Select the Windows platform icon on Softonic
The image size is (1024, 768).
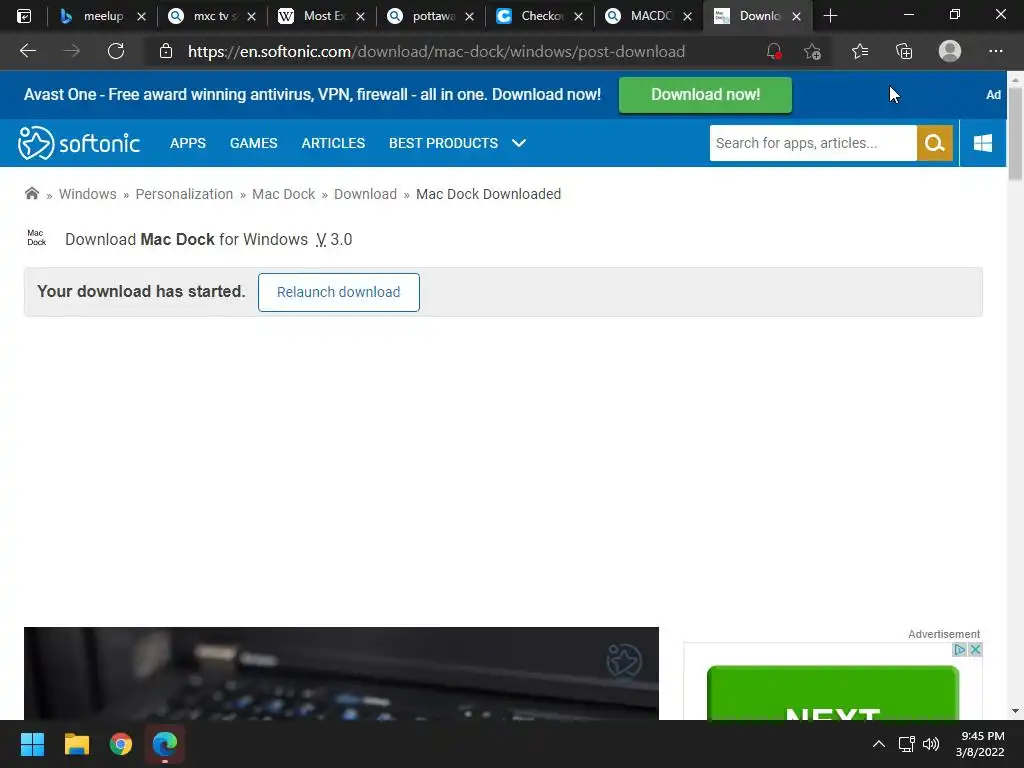click(983, 143)
